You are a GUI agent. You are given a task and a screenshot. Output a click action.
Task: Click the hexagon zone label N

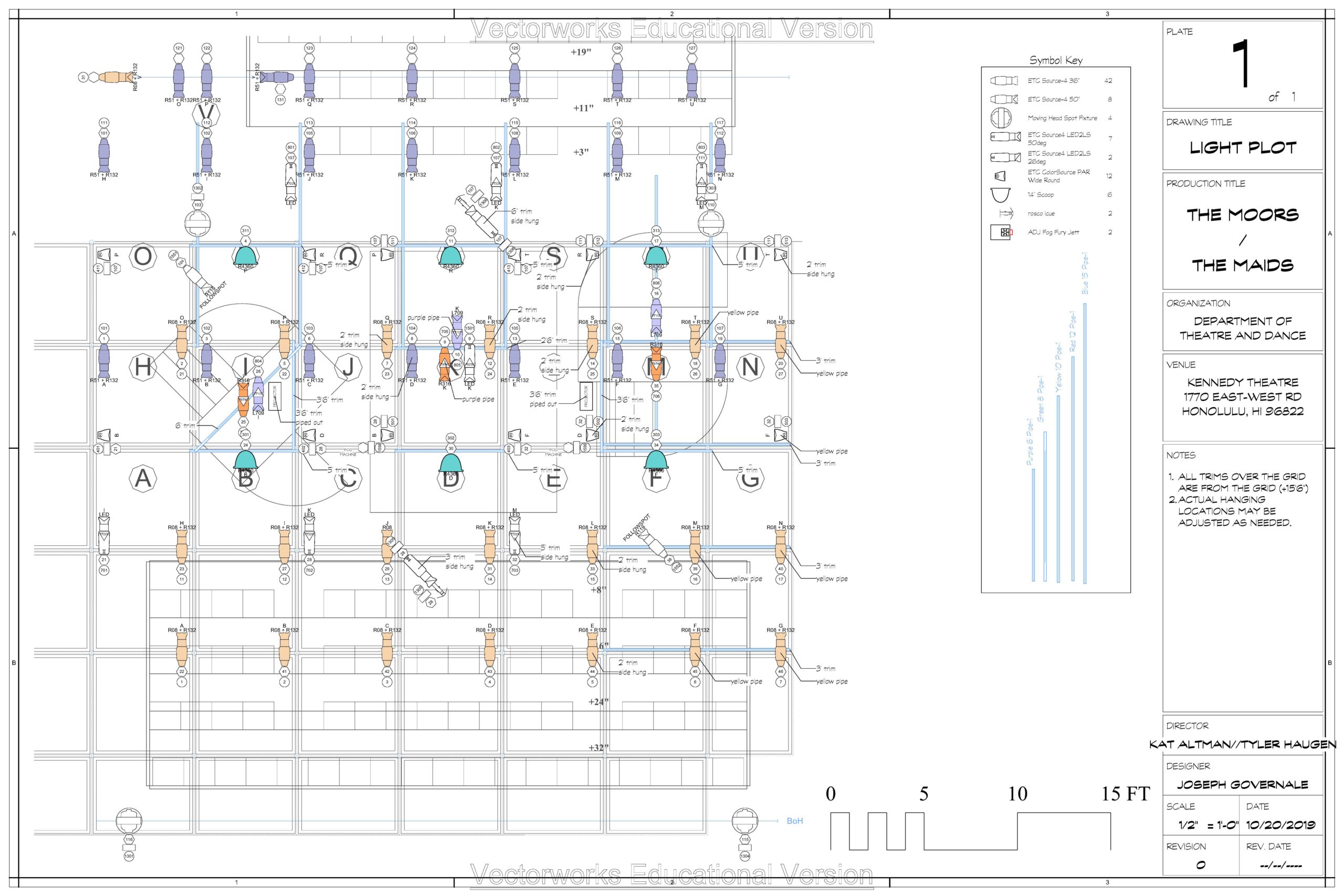tap(750, 367)
